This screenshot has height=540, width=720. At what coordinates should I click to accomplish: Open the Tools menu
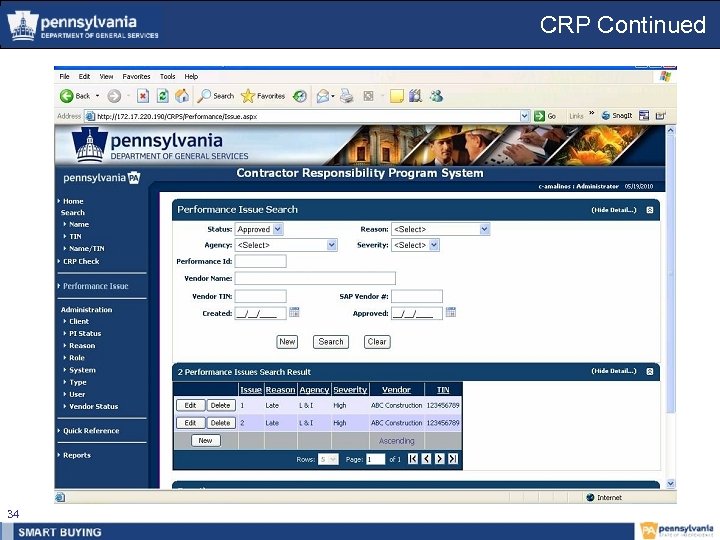[168, 77]
